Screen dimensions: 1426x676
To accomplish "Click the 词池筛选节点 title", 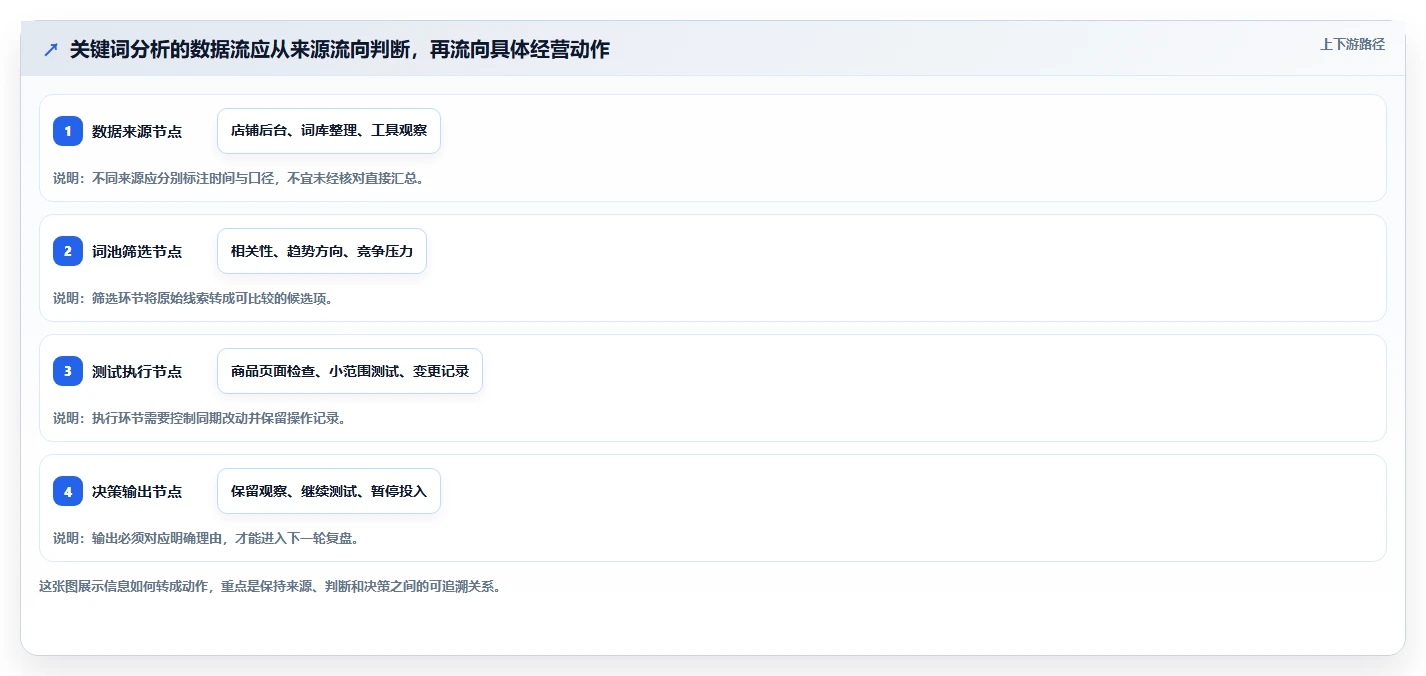I will point(137,251).
